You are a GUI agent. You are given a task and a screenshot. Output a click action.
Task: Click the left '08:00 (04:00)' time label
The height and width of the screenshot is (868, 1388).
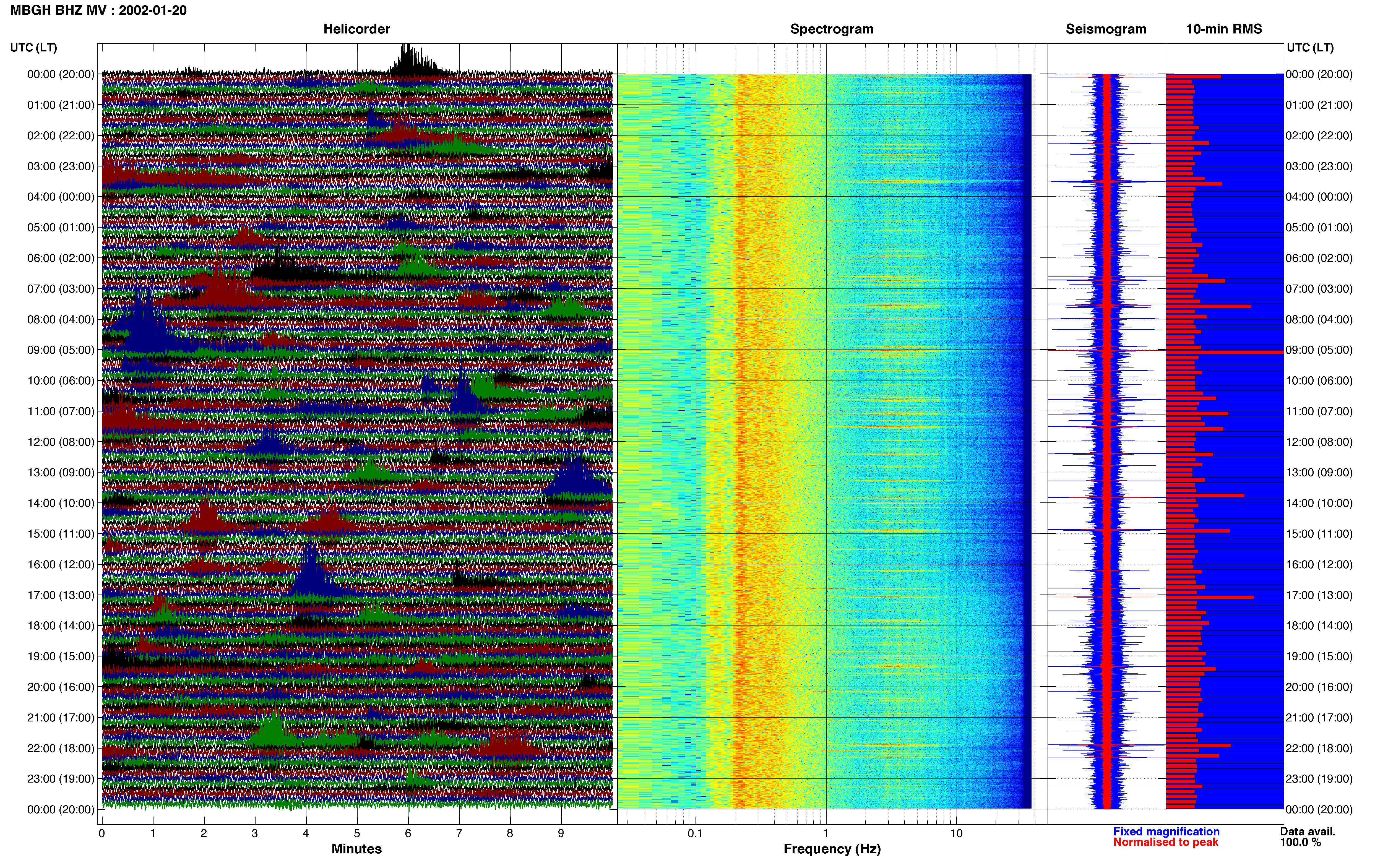(61, 319)
